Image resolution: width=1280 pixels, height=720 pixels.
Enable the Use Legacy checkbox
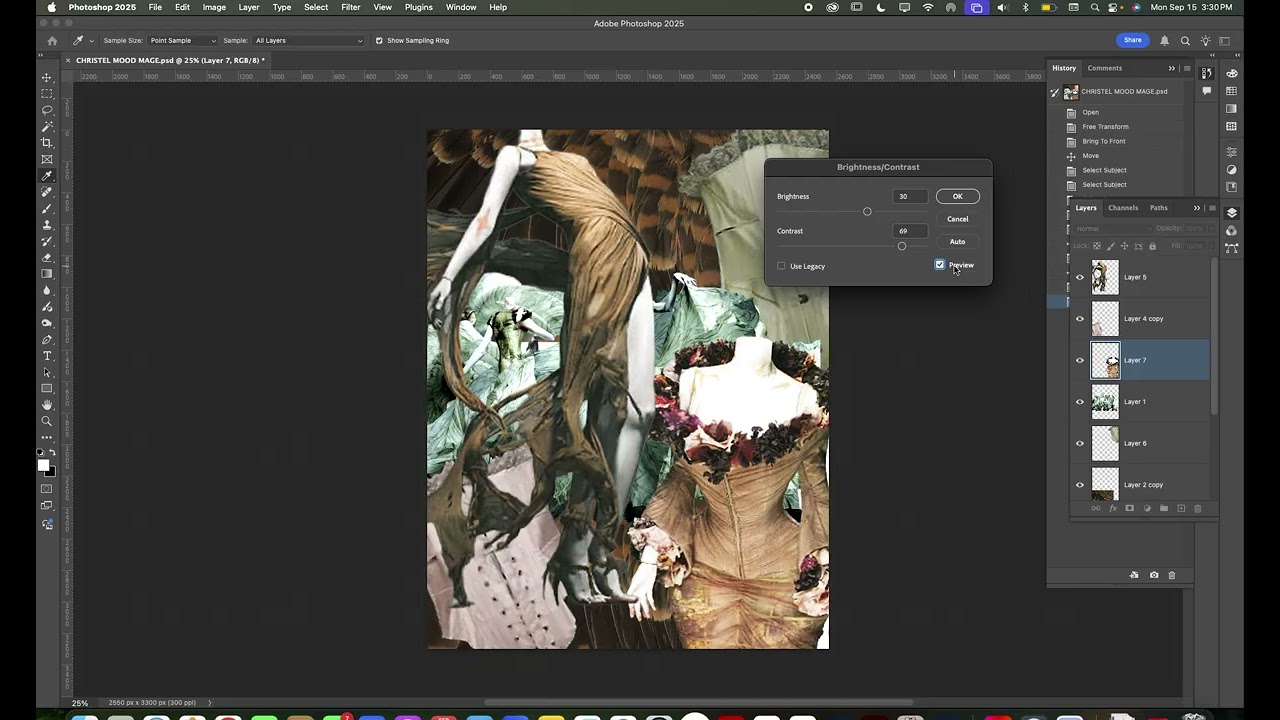(x=781, y=266)
